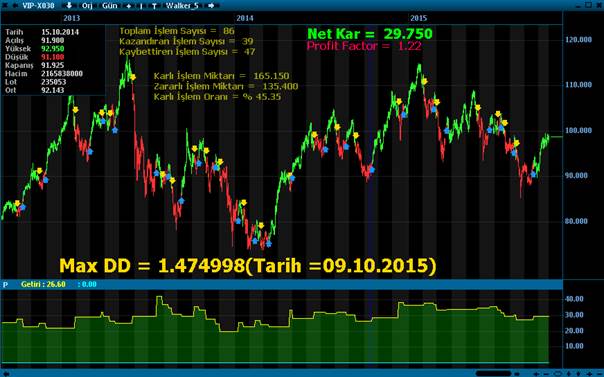The height and width of the screenshot is (377, 604).
Task: Select the Getiri : 26.60 indicator label
Action: 43,284
